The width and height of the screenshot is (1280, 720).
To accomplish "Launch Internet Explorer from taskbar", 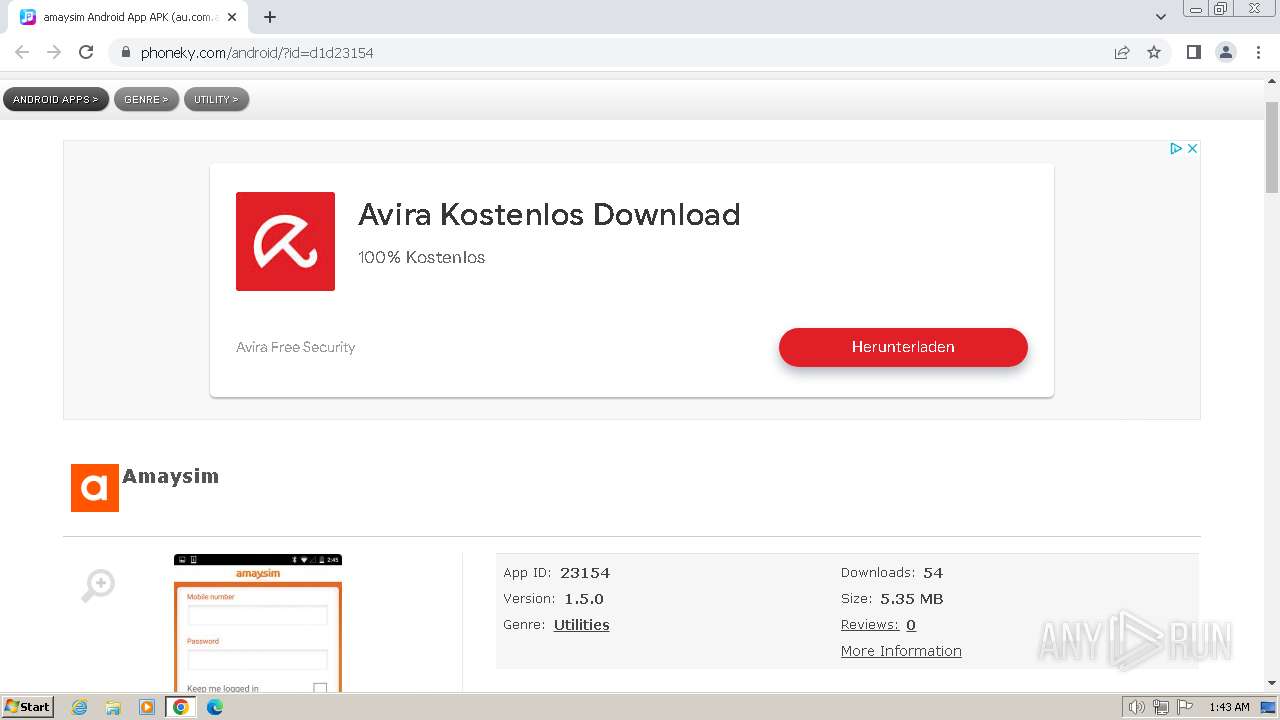I will click(x=80, y=707).
